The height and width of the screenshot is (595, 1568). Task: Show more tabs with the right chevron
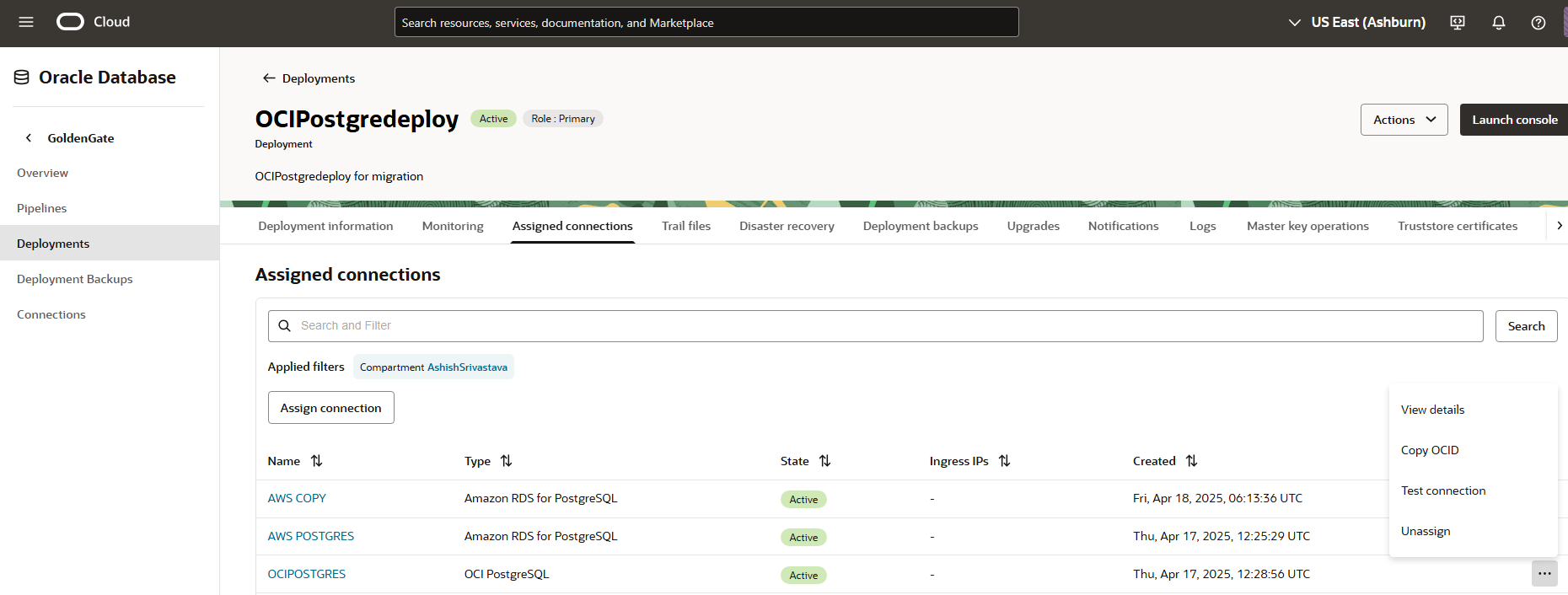click(1559, 226)
